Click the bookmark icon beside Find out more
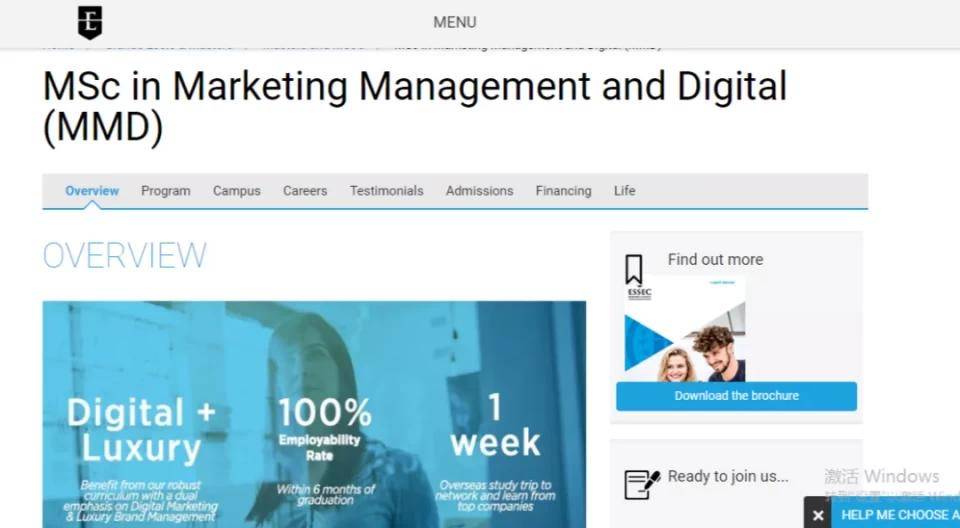The image size is (960, 528). click(634, 270)
